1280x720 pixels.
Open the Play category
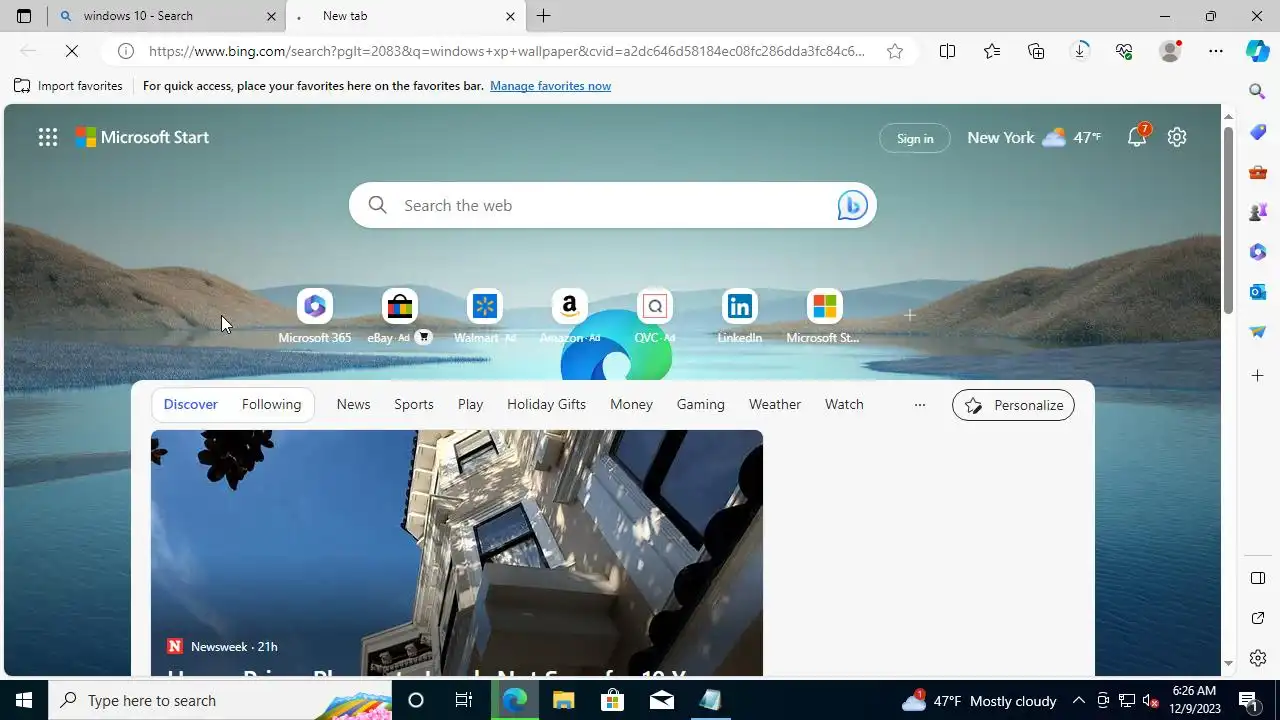[470, 404]
